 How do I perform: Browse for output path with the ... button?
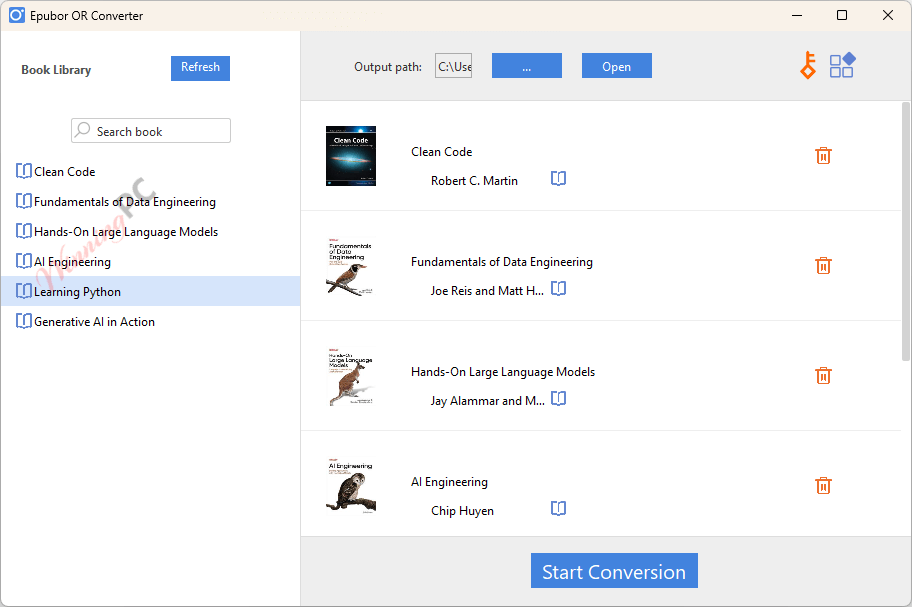pyautogui.click(x=526, y=65)
